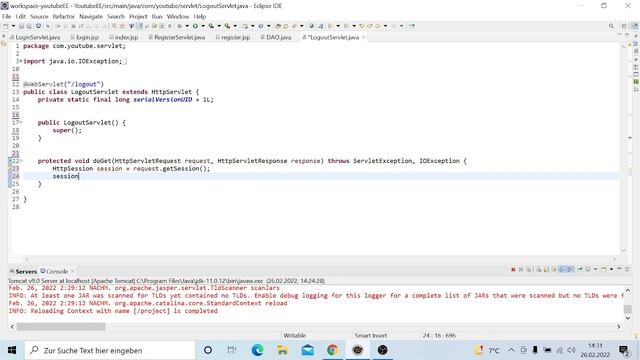640x360 pixels.
Task: Open the dropdown arrow next to Open Console
Action: pos(611,269)
